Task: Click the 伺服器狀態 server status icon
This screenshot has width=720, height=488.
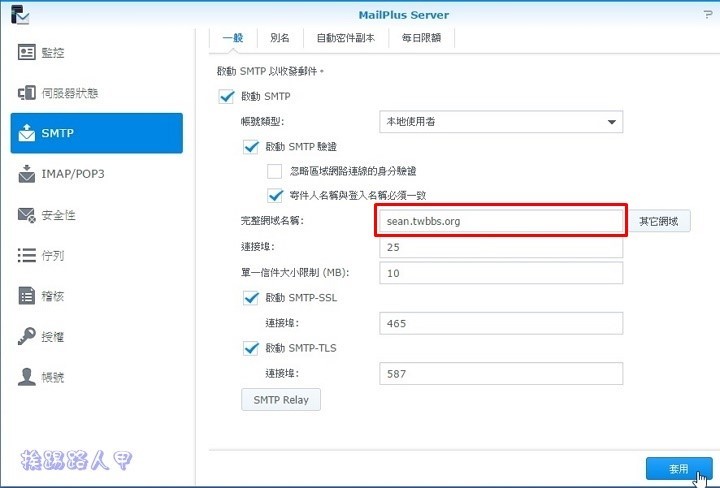Action: pos(27,93)
